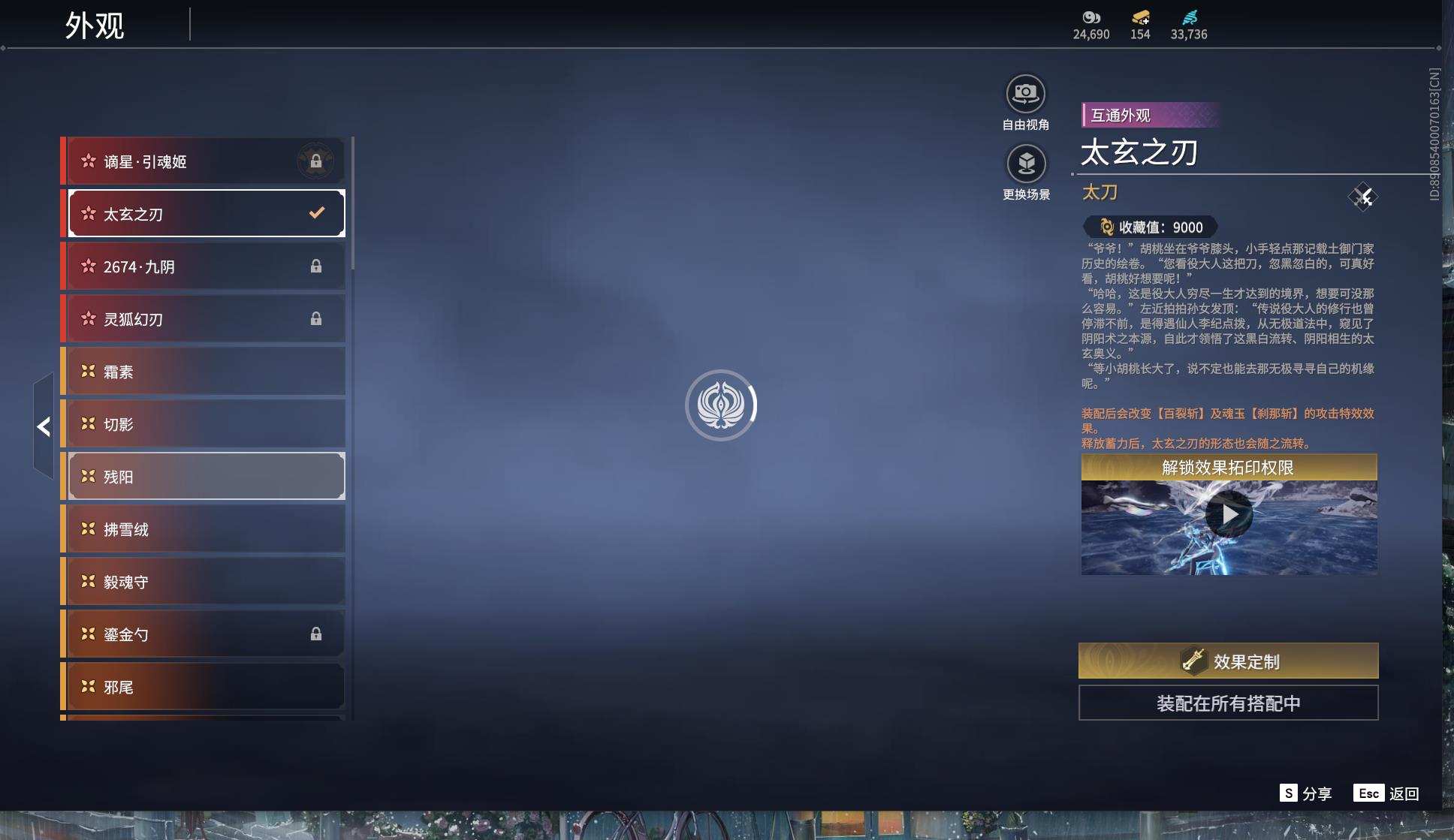
Task: Click the change scene (更换场景) icon
Action: [x=1026, y=163]
